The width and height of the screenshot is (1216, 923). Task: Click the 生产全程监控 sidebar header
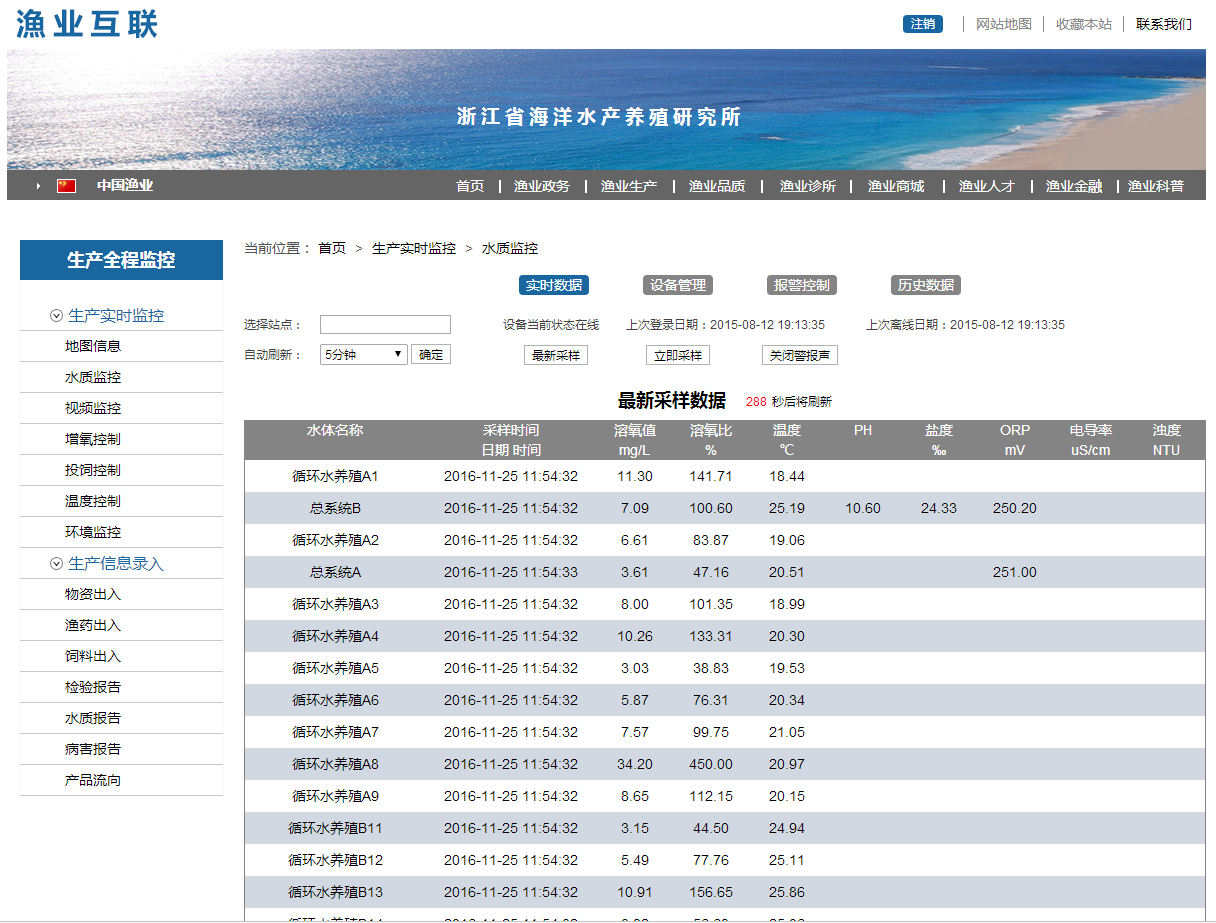[121, 260]
